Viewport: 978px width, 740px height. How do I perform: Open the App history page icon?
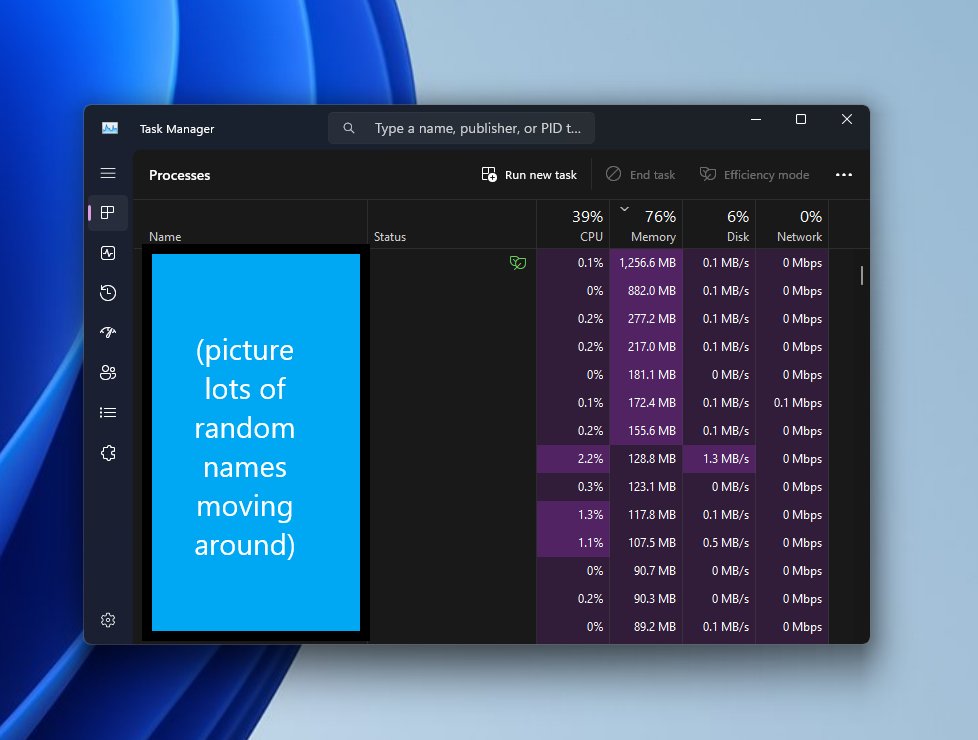pyautogui.click(x=108, y=293)
